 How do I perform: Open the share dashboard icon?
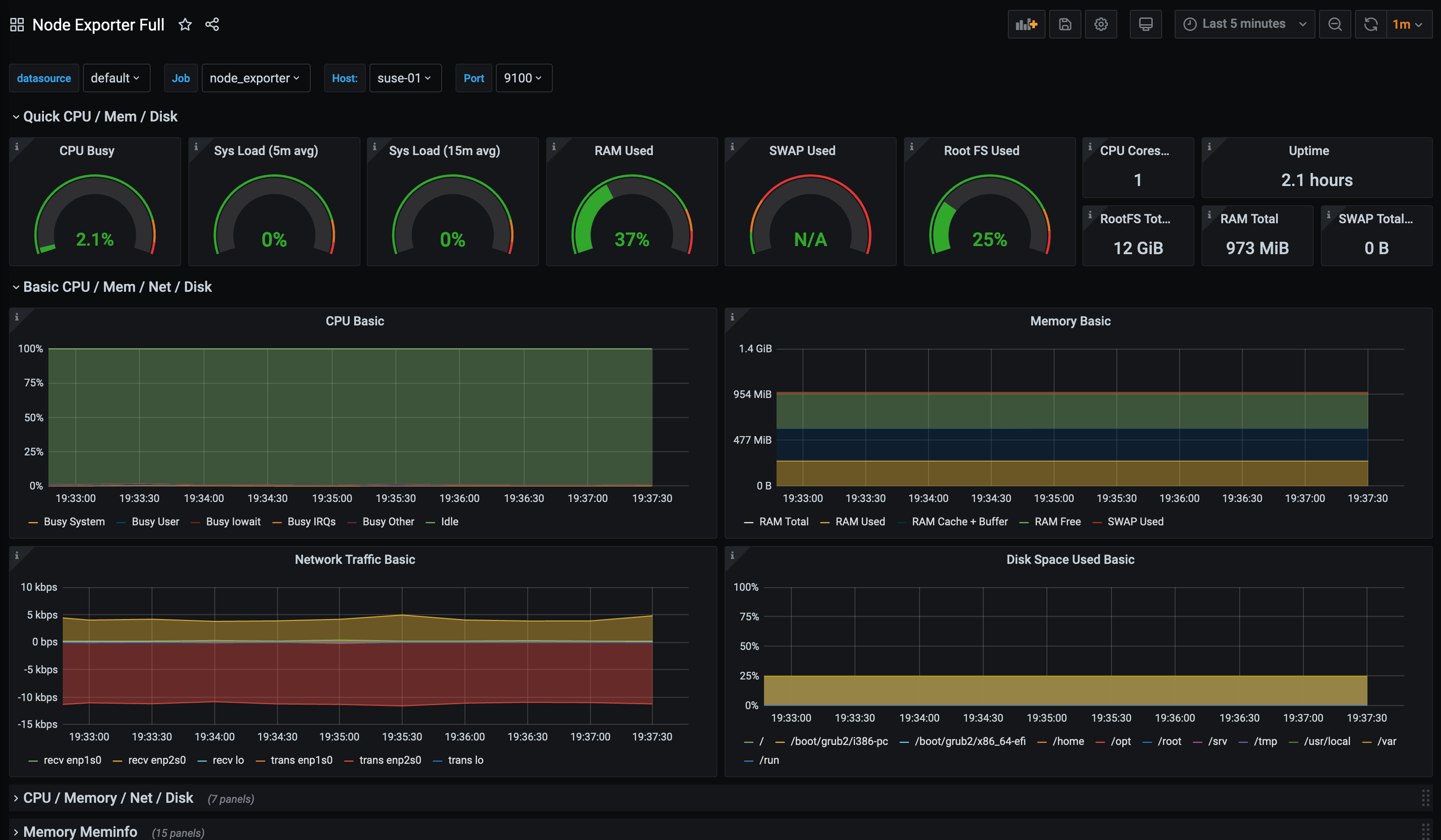(x=212, y=24)
